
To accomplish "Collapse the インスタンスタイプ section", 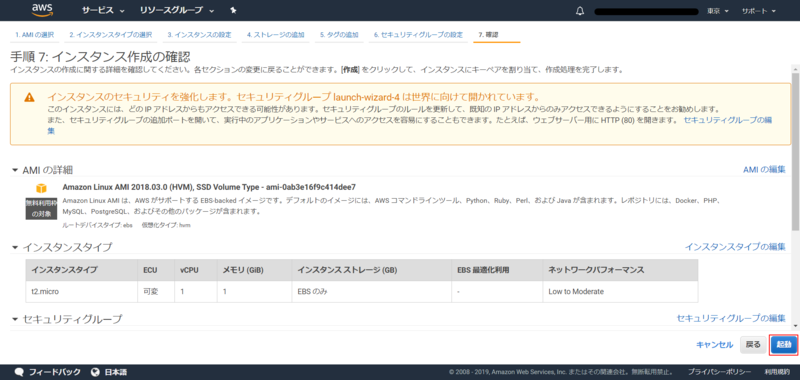I will tap(15, 247).
